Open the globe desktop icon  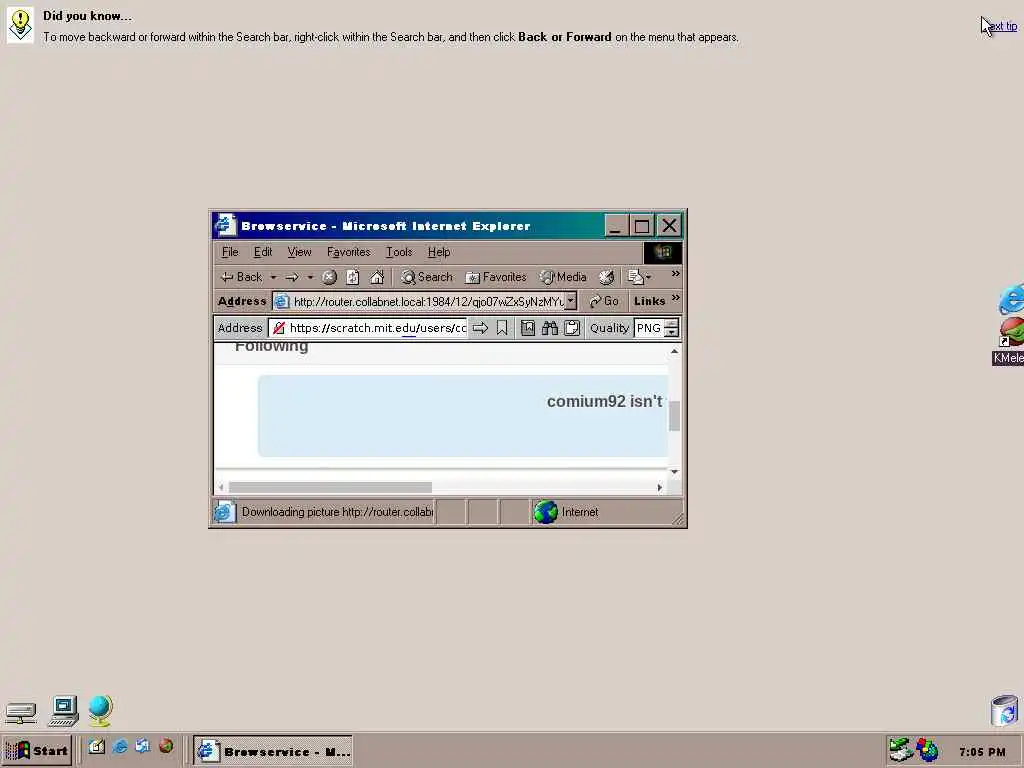click(100, 711)
